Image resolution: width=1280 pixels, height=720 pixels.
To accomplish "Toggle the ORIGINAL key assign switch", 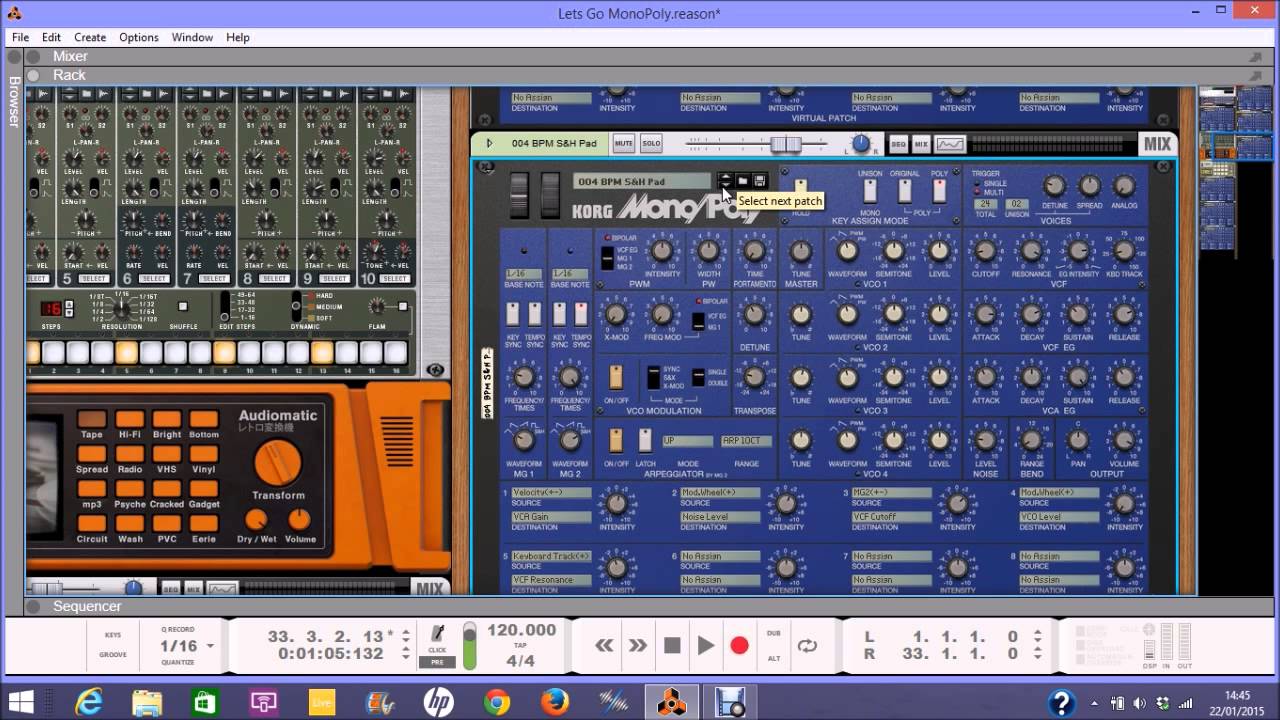I will coord(905,190).
